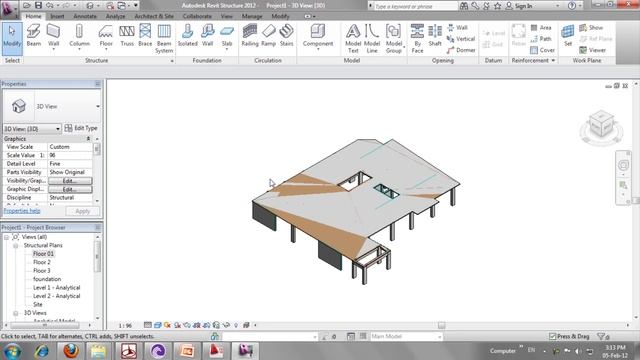Click Sign In in title bar
The height and width of the screenshot is (360, 640).
coord(523,6)
